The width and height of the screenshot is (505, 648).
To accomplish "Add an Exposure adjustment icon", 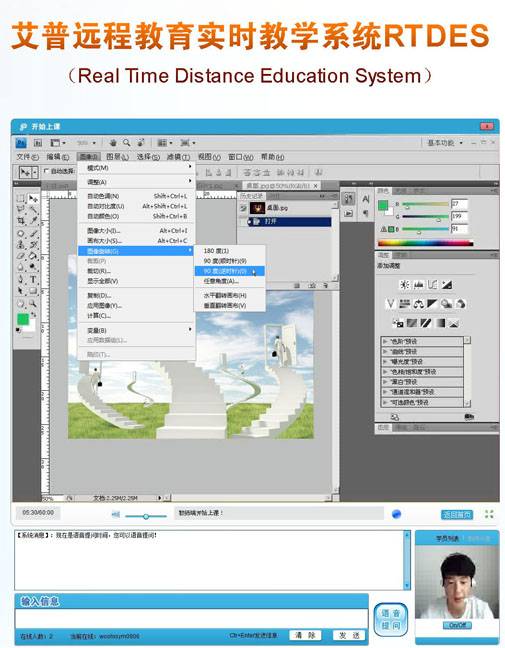I will tap(447, 285).
